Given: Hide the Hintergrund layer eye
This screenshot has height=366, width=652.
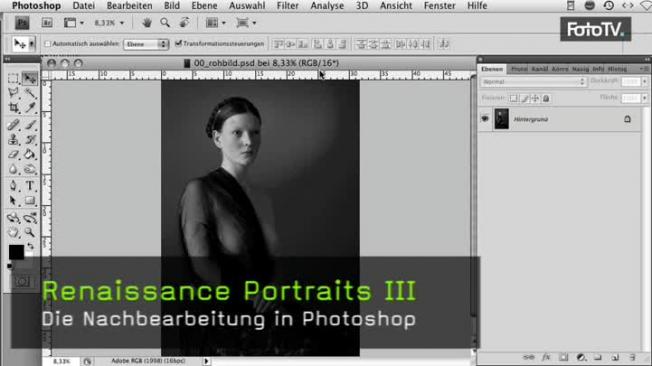Looking at the screenshot, I should click(485, 119).
